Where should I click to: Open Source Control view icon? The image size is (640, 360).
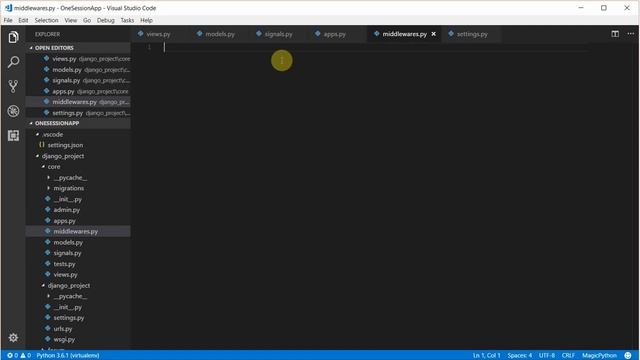tap(13, 87)
